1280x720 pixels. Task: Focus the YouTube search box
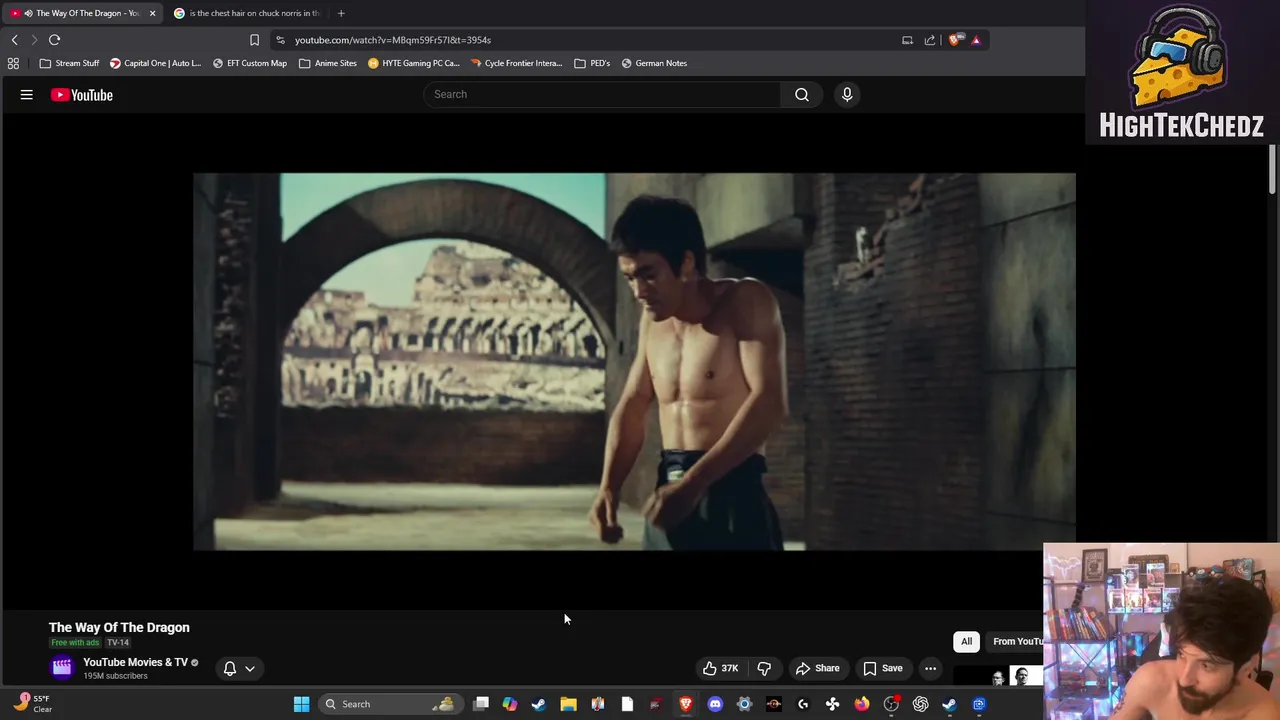point(602,94)
